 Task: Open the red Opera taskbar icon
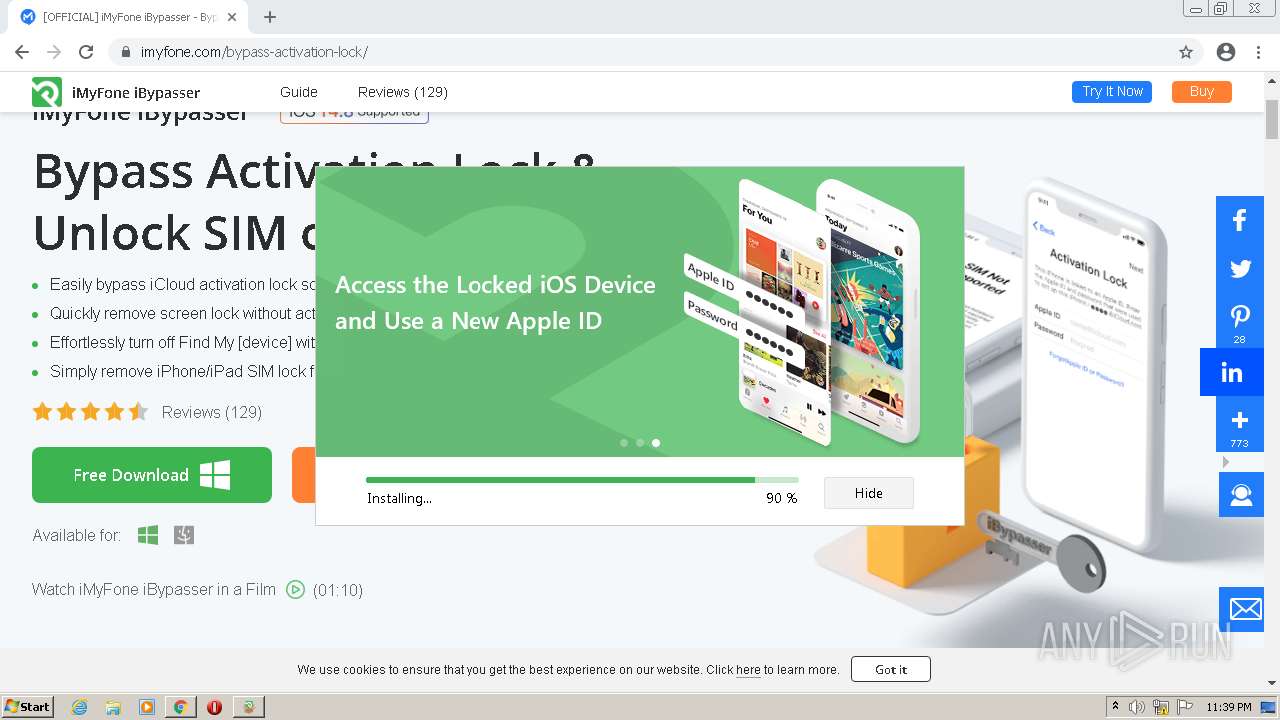click(x=214, y=707)
